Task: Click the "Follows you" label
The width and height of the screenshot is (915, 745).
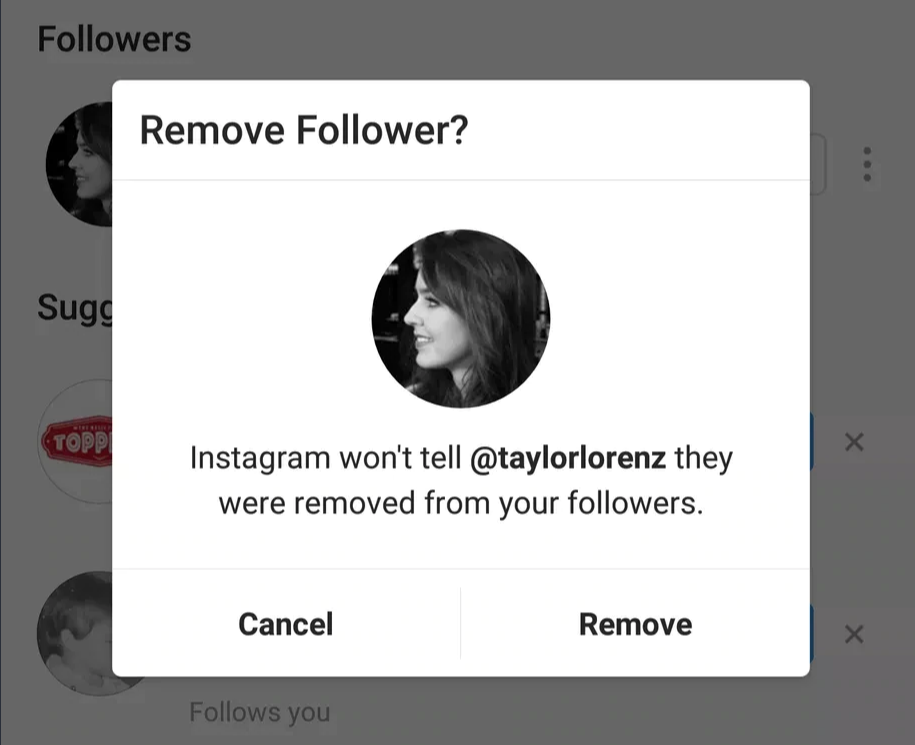Action: (x=259, y=712)
